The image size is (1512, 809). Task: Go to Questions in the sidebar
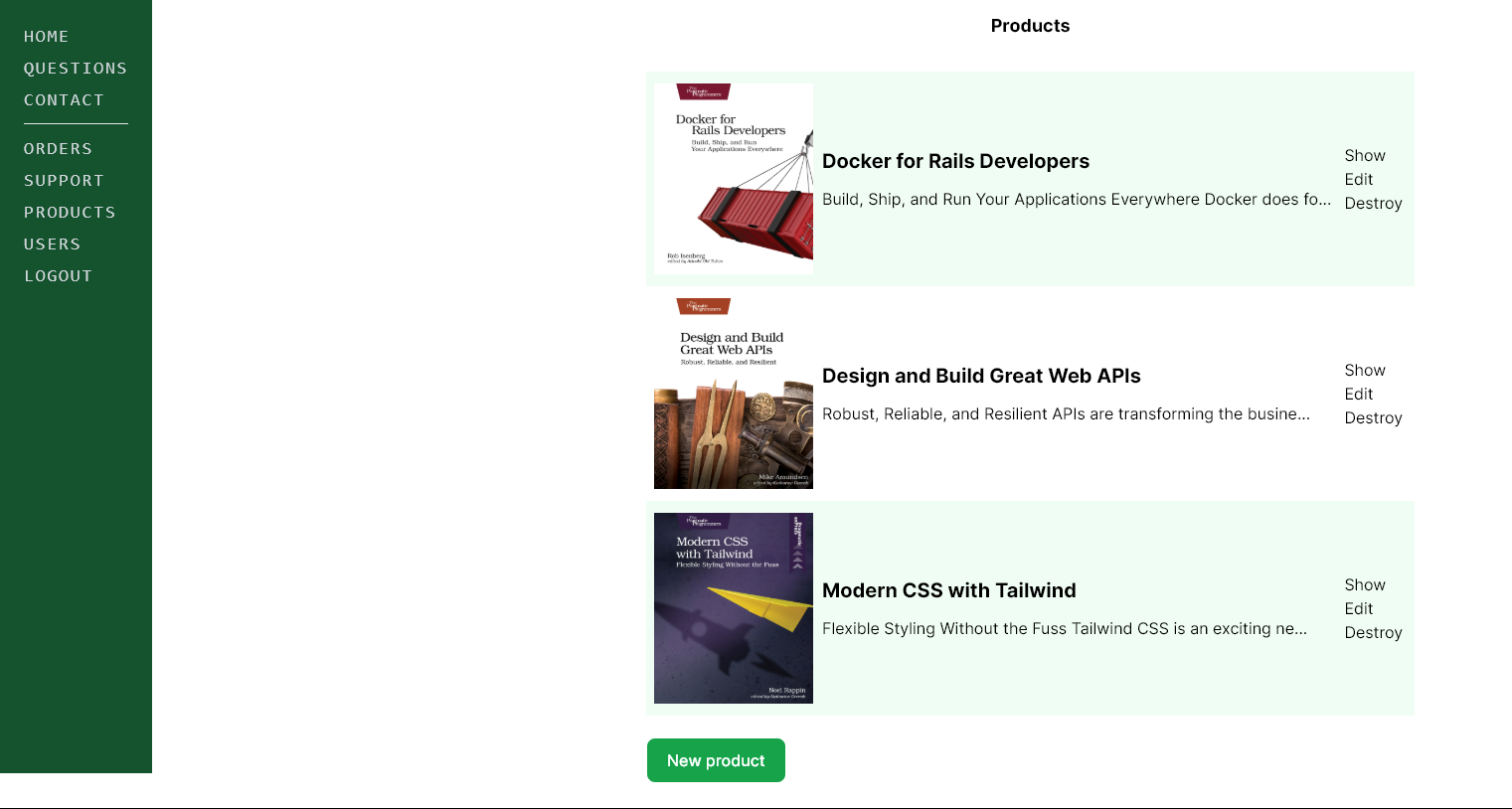coord(76,69)
